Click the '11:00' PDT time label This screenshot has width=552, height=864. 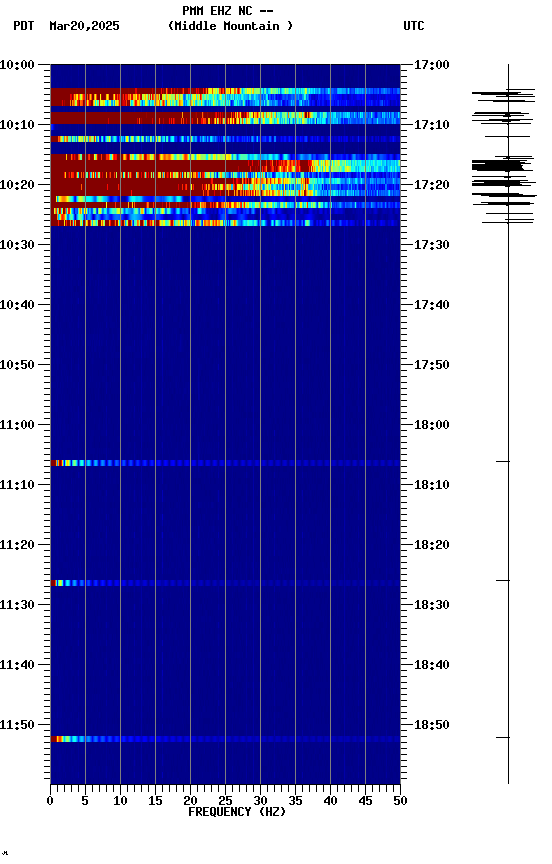[17, 425]
